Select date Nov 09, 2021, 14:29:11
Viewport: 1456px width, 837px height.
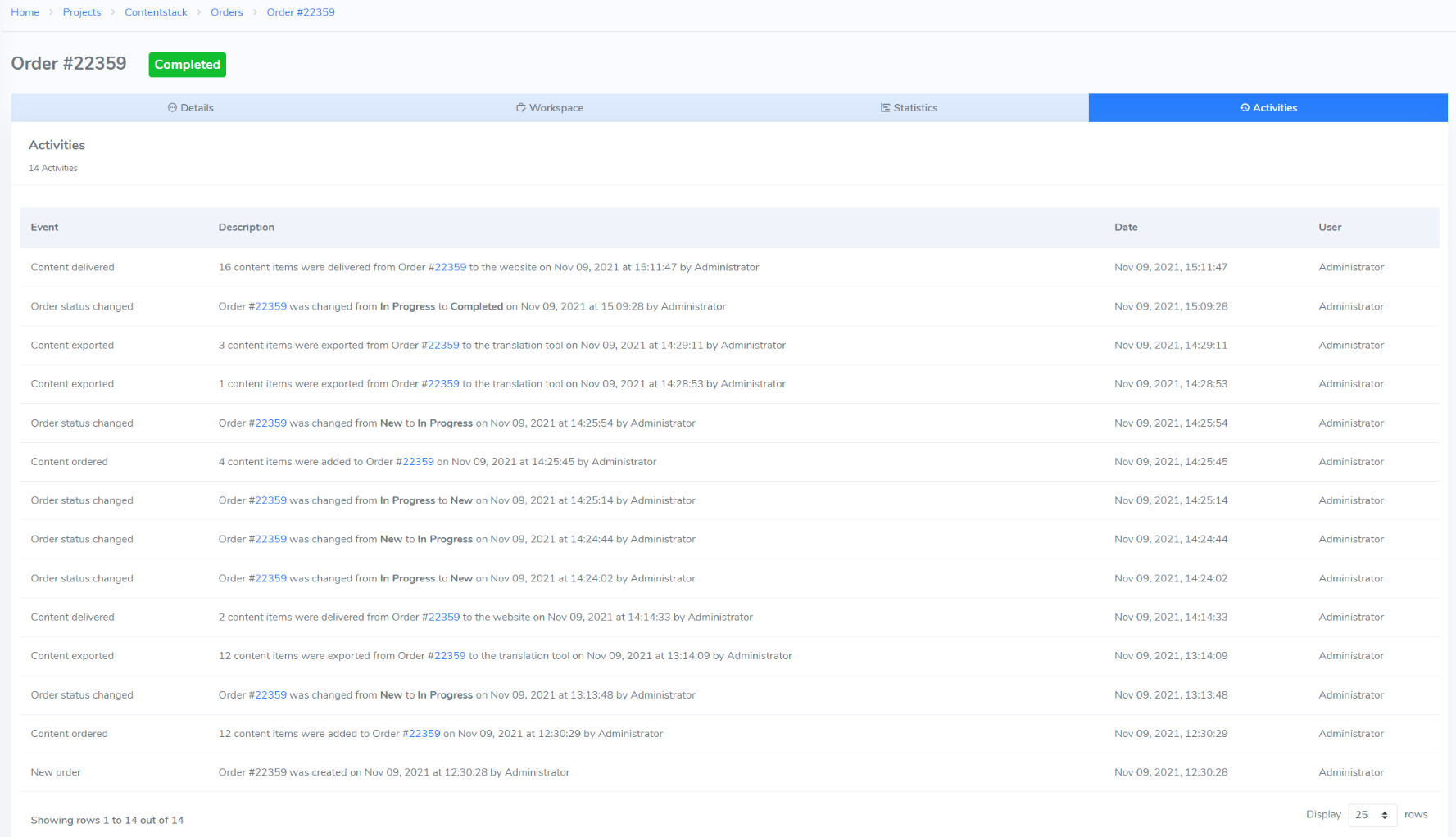click(x=1171, y=346)
